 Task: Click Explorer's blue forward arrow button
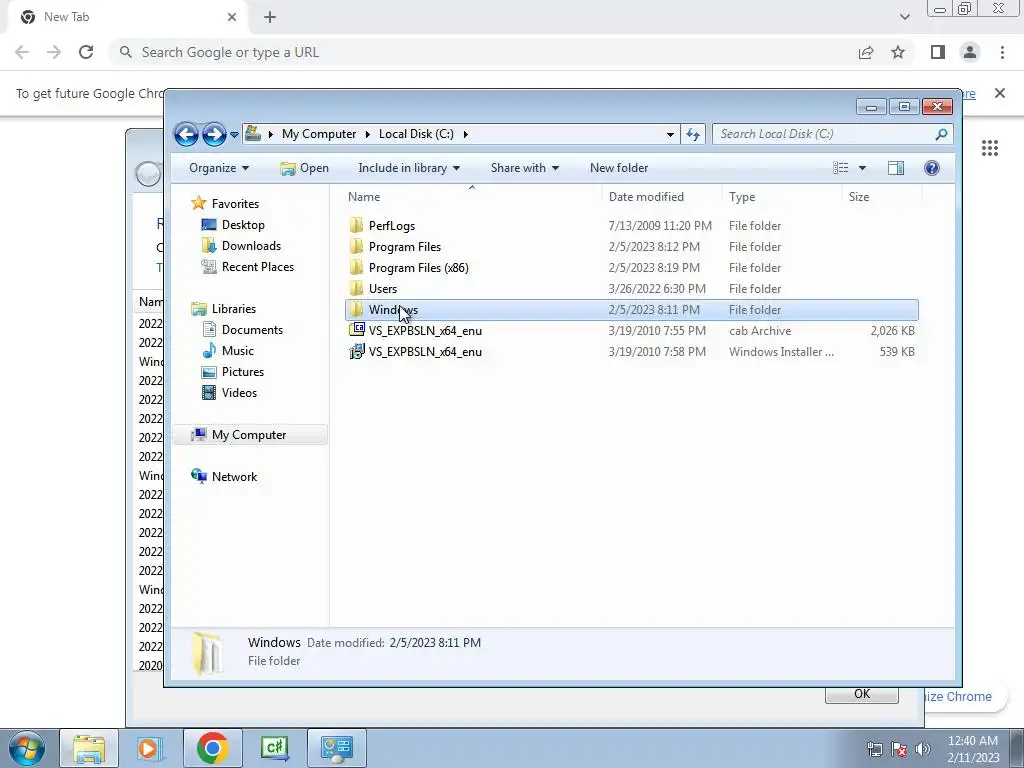tap(214, 135)
